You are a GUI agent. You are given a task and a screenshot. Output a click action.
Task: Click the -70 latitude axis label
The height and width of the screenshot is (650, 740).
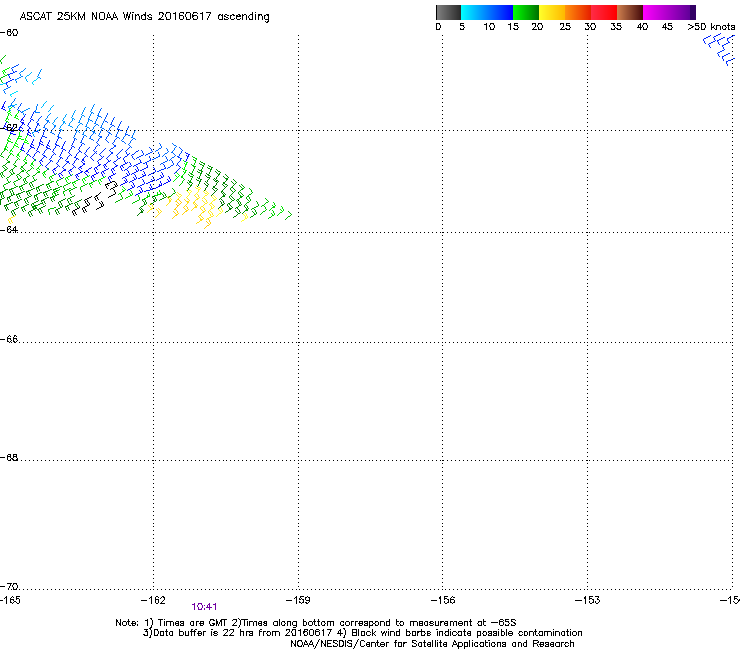click(x=9, y=586)
